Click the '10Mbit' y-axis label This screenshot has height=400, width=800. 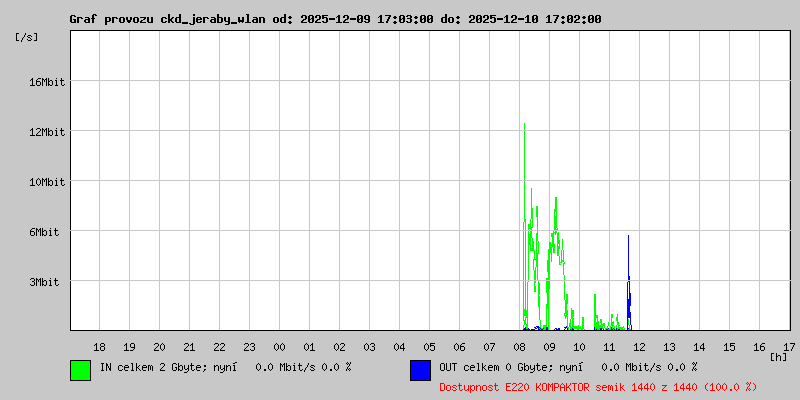coord(47,182)
